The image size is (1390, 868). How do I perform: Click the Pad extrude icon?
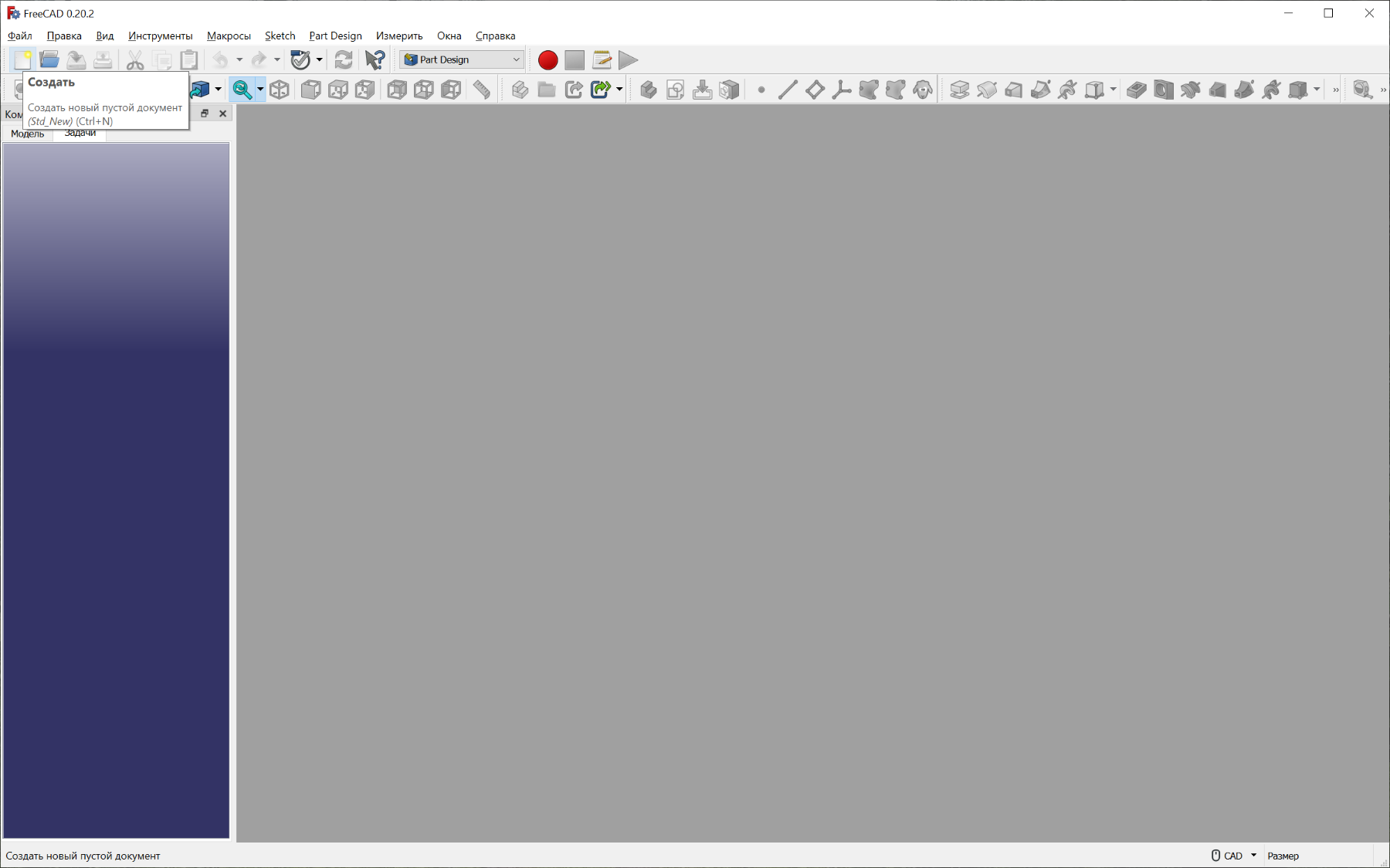click(x=960, y=90)
